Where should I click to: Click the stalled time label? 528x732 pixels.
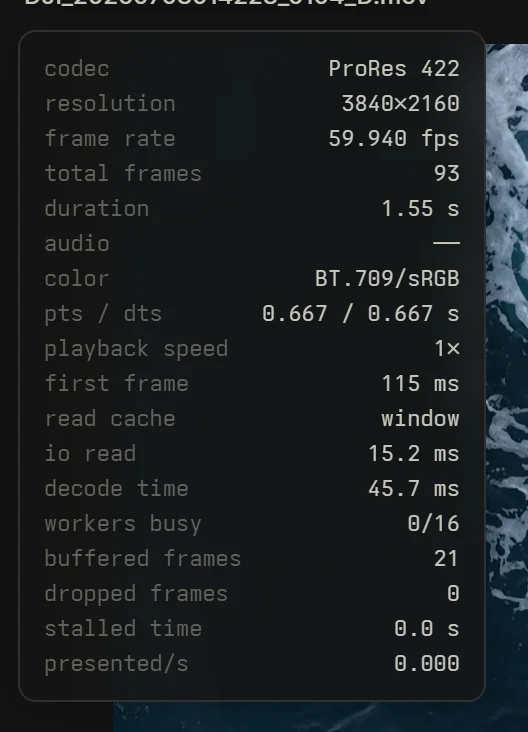[x=123, y=629]
